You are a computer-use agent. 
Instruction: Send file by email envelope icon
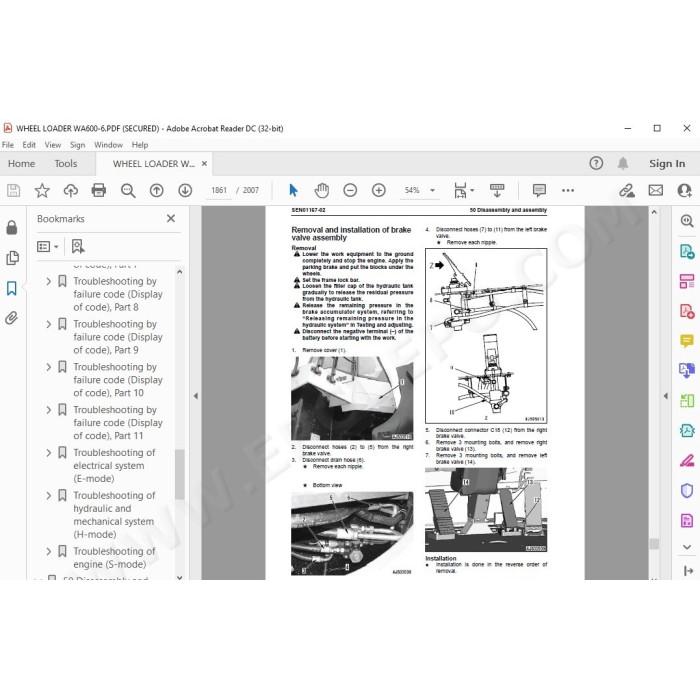[655, 191]
